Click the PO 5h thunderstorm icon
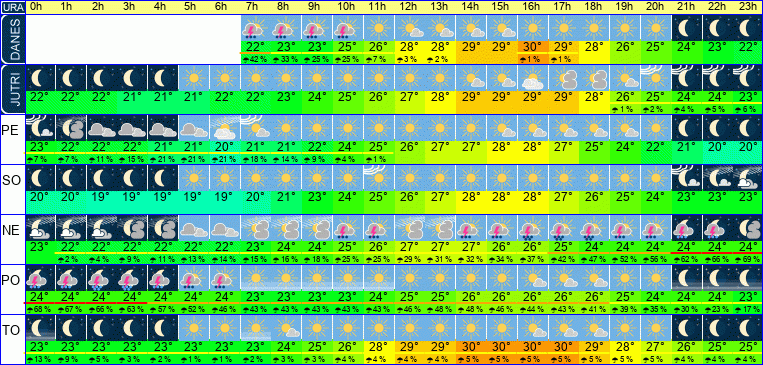This screenshot has height=365, width=763. click(x=194, y=277)
